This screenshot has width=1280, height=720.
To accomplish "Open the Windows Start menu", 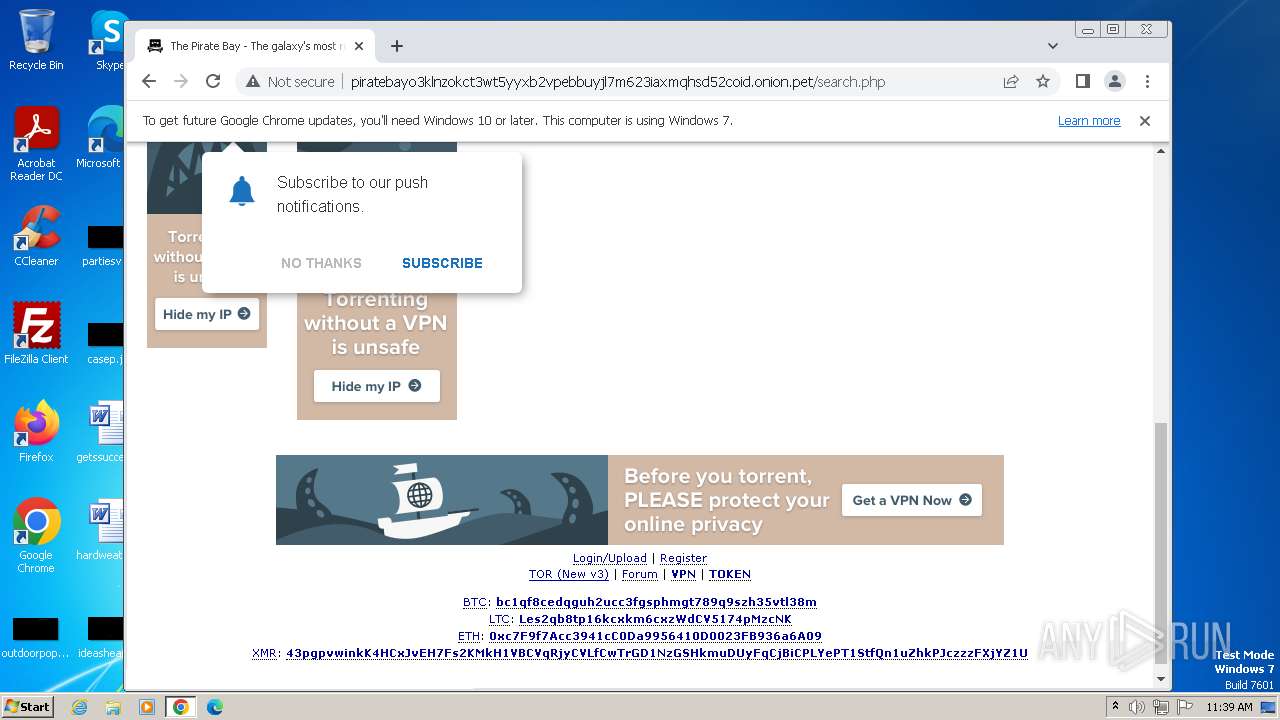I will [x=28, y=706].
